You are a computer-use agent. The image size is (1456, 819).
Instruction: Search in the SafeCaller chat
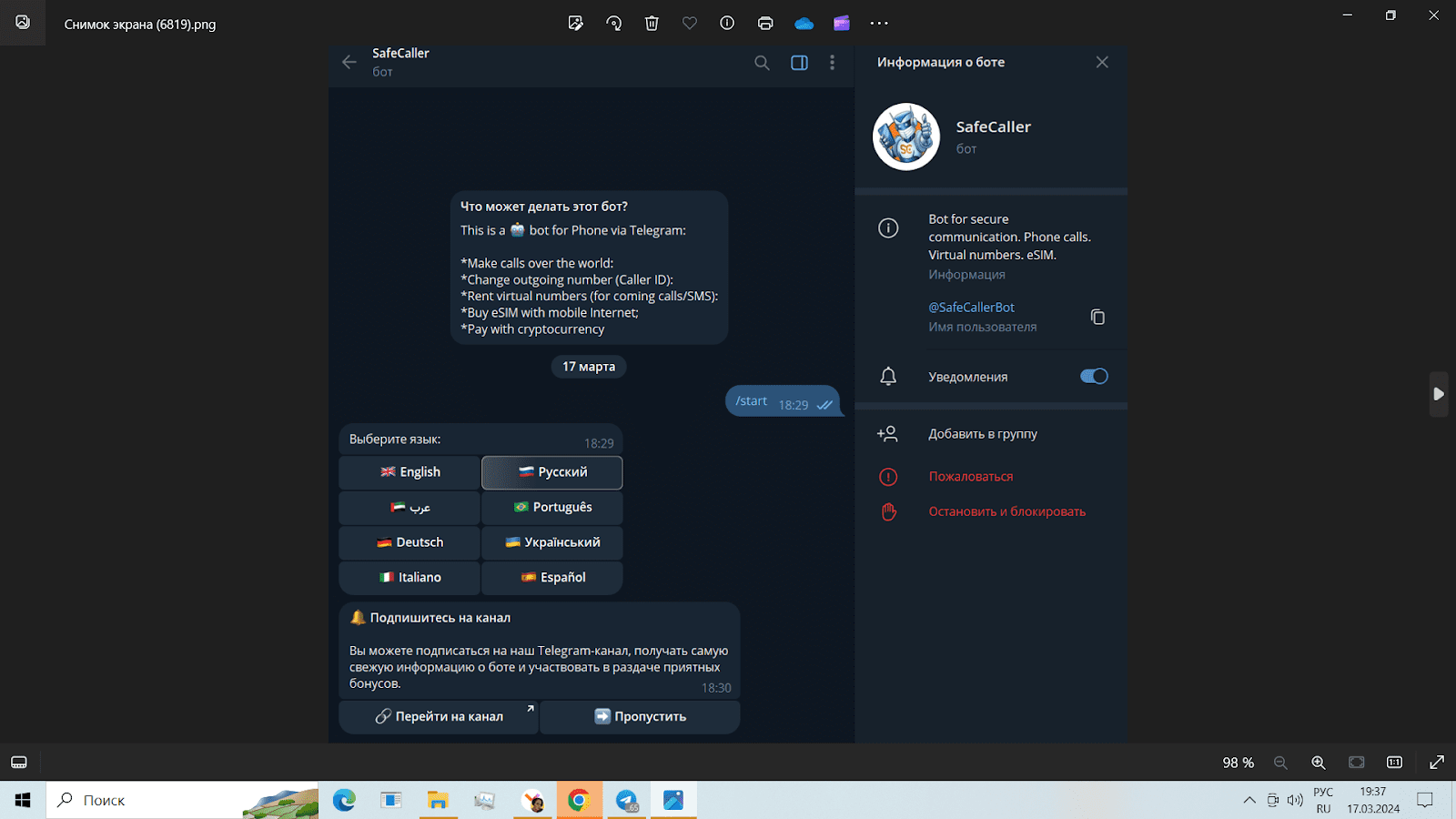(762, 63)
